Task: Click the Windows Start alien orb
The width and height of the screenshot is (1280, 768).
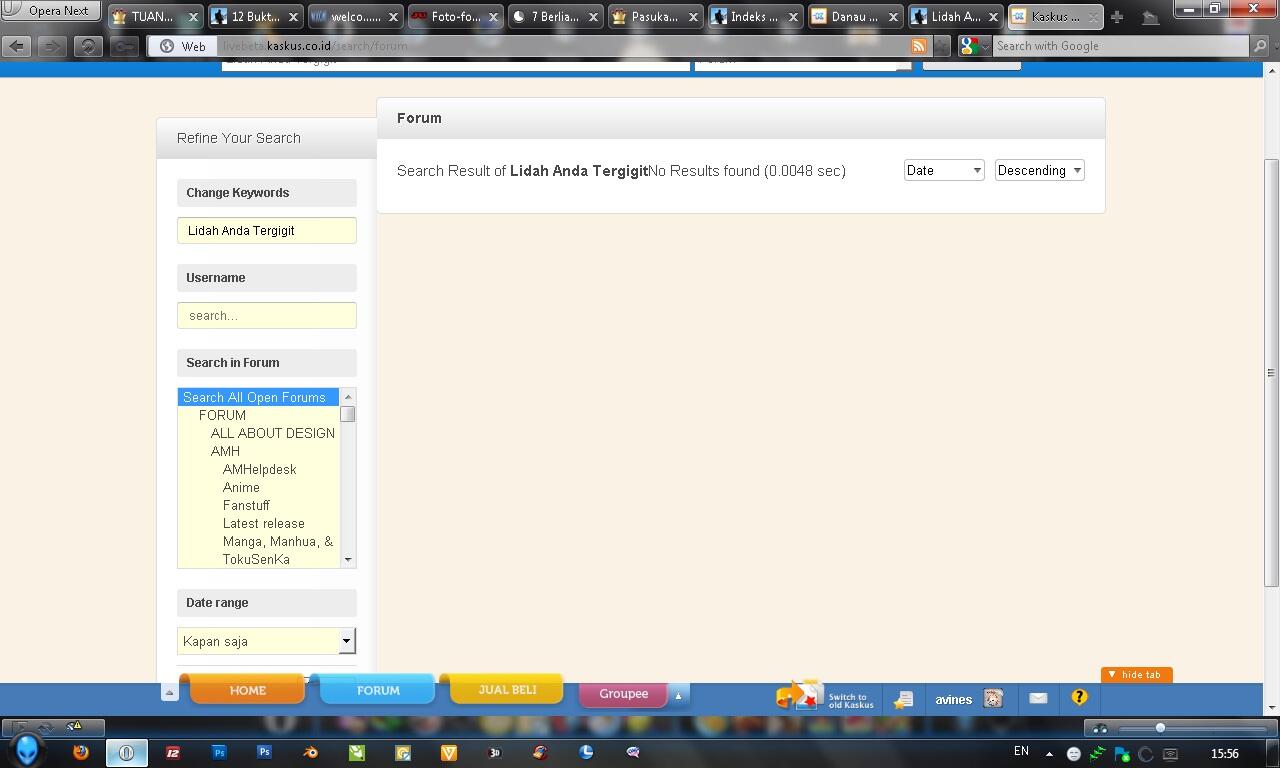Action: (26, 751)
